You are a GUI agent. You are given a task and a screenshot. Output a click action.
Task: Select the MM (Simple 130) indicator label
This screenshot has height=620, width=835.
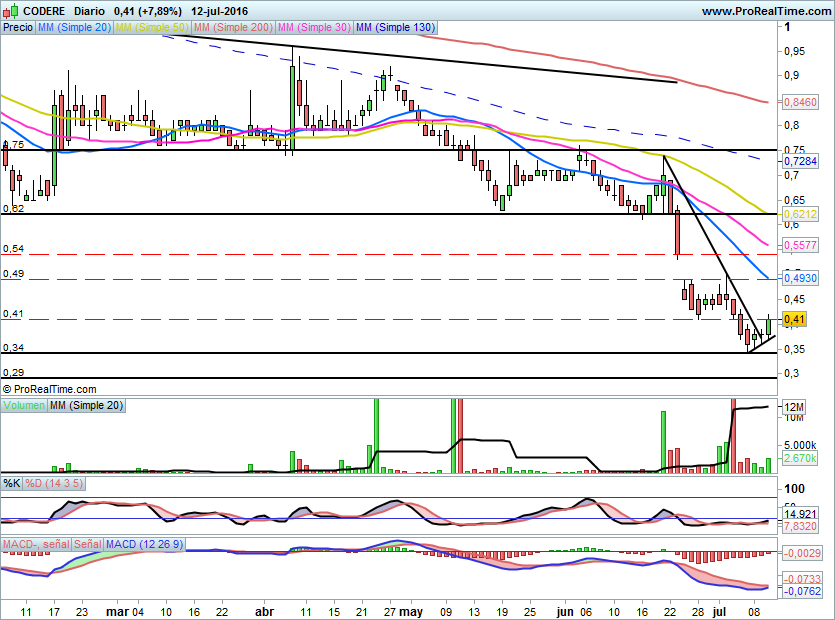(x=395, y=28)
